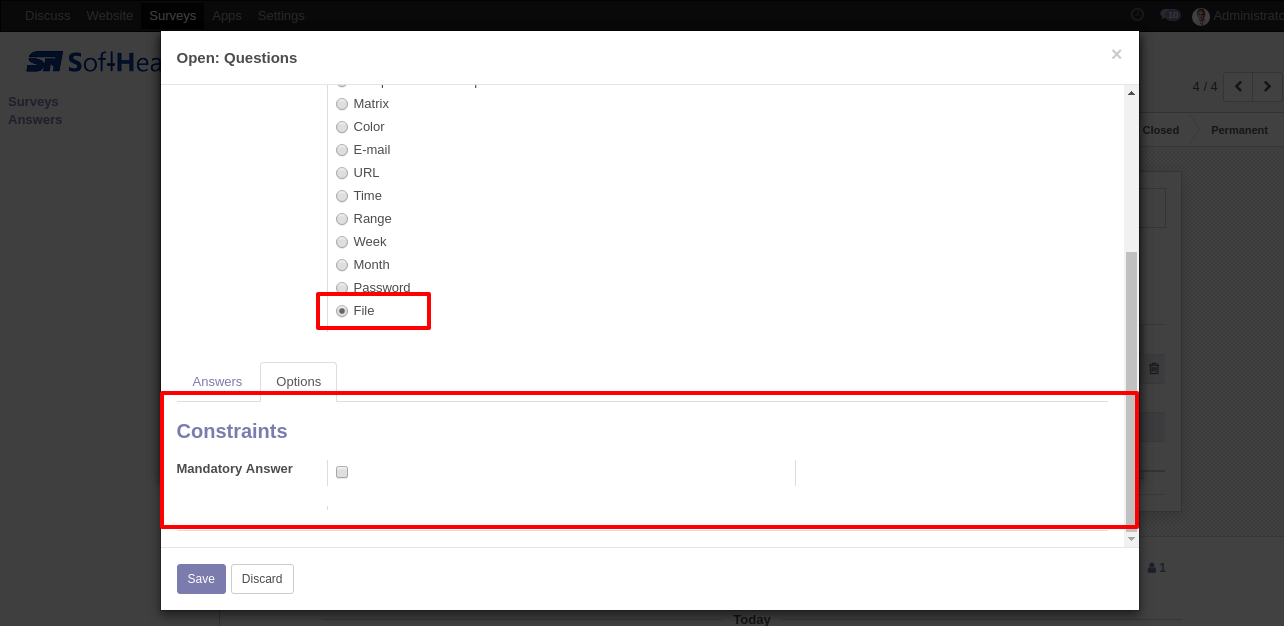Click scrollbar up arrow in dialog
Screen dimensions: 1284x626
click(x=1131, y=93)
